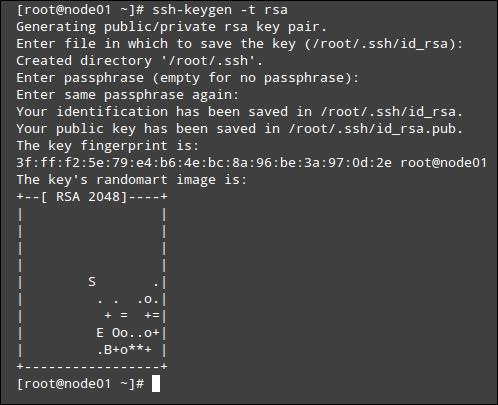Image resolution: width=498 pixels, height=405 pixels.
Task: Click the Created directory '/root/.ssh' line
Action: 140,61
